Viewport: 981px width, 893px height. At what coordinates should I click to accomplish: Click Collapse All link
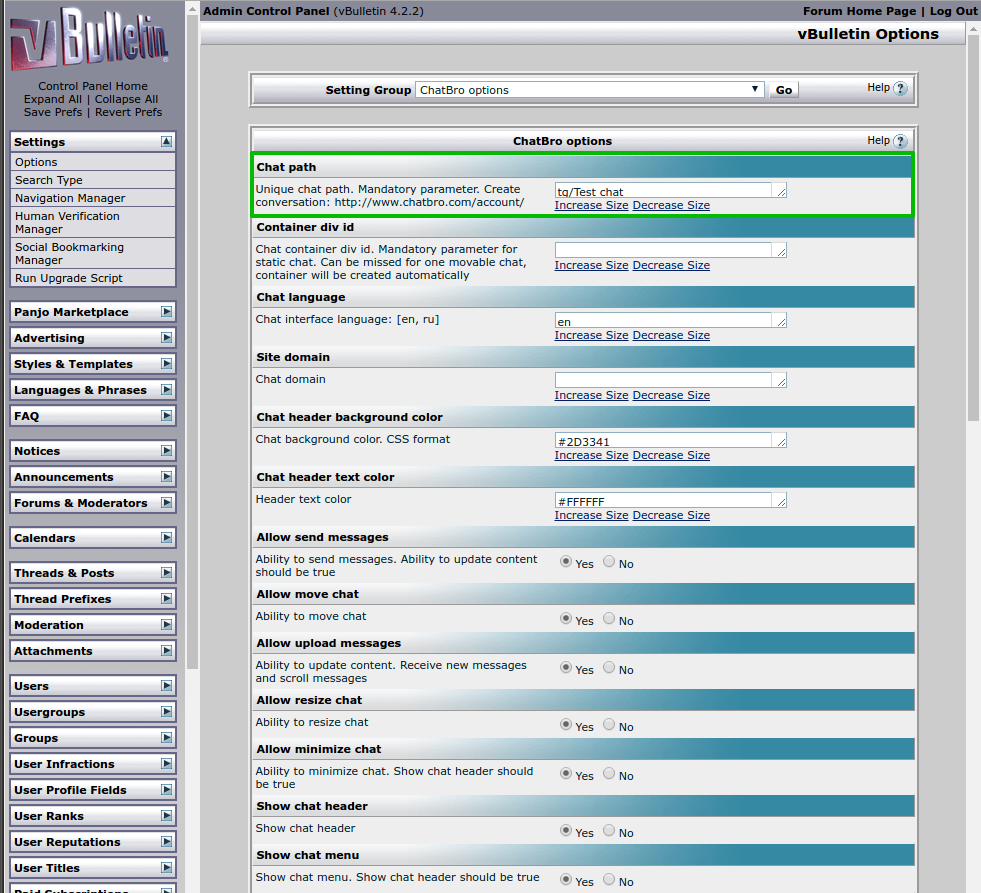[x=126, y=100]
